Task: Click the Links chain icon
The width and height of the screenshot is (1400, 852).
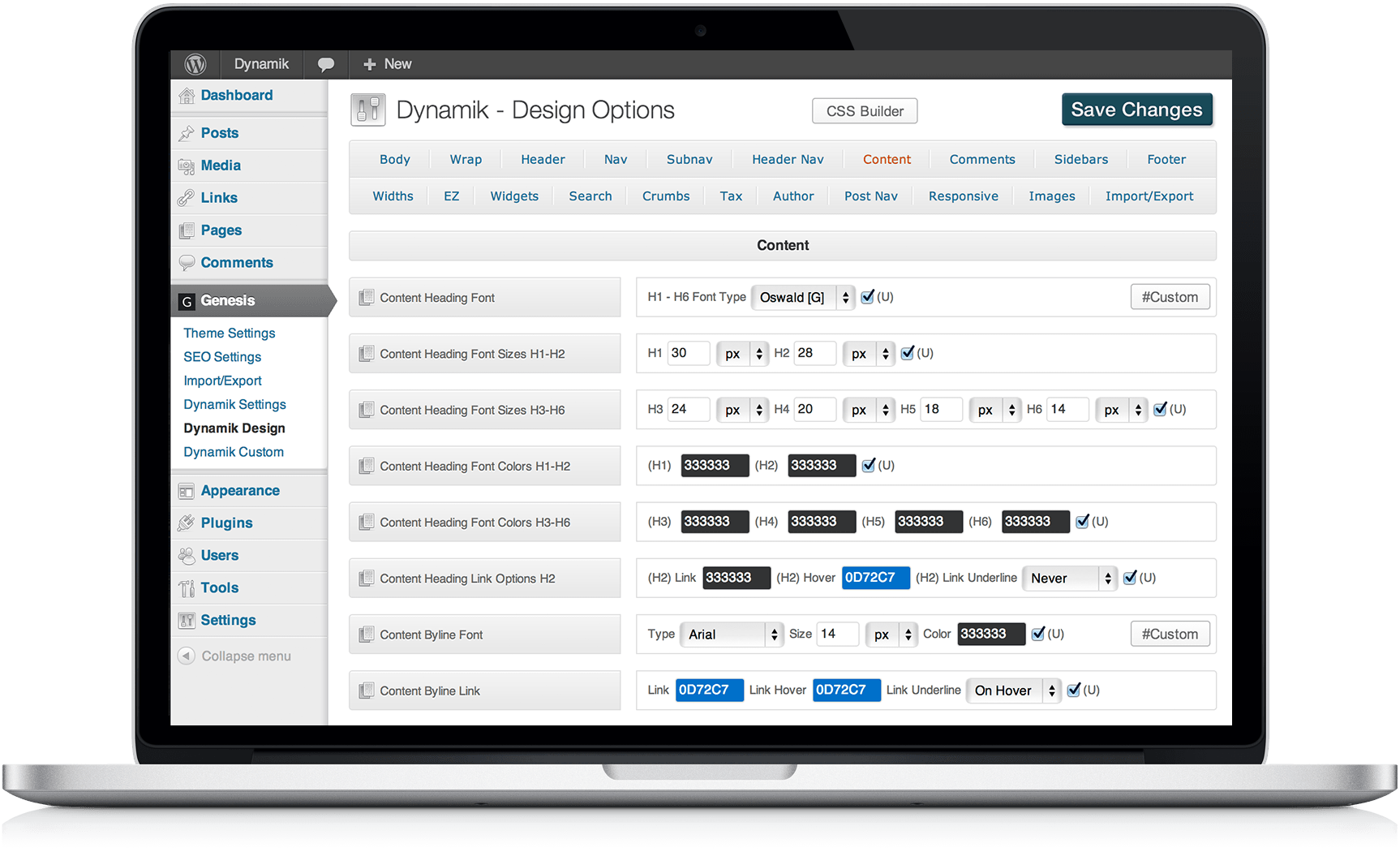Action: [187, 198]
